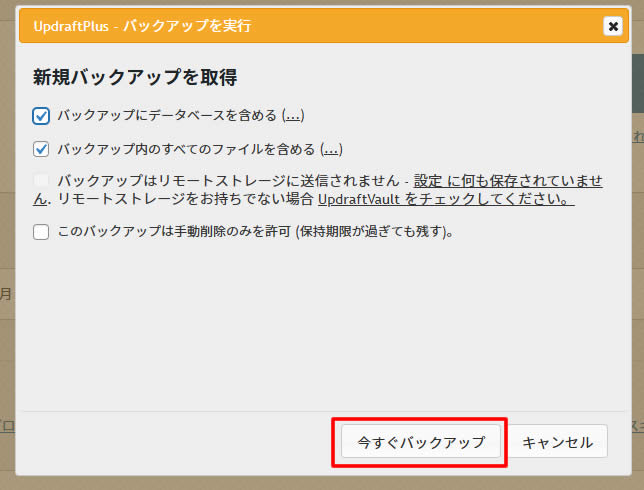Viewport: 644px width, 490px height.
Task: Click label バックアップにデータベースを含める
Action: [x=167, y=115]
